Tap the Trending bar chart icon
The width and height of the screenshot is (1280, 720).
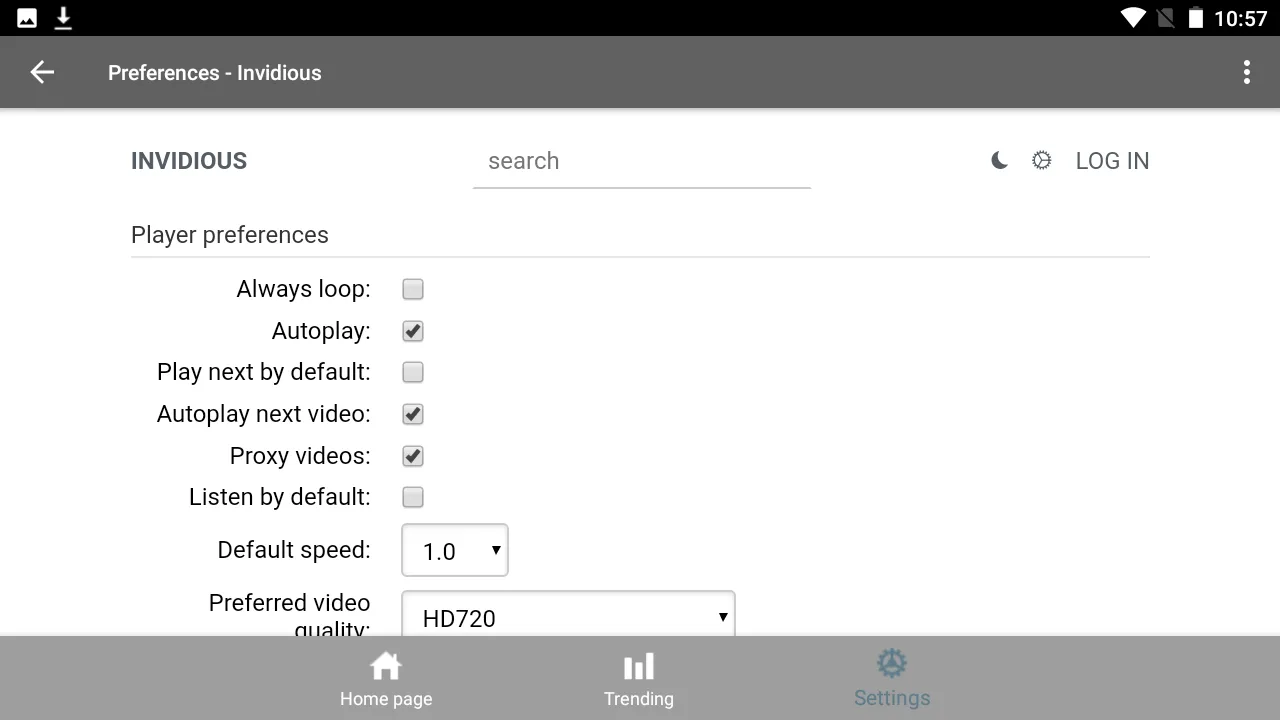point(639,666)
